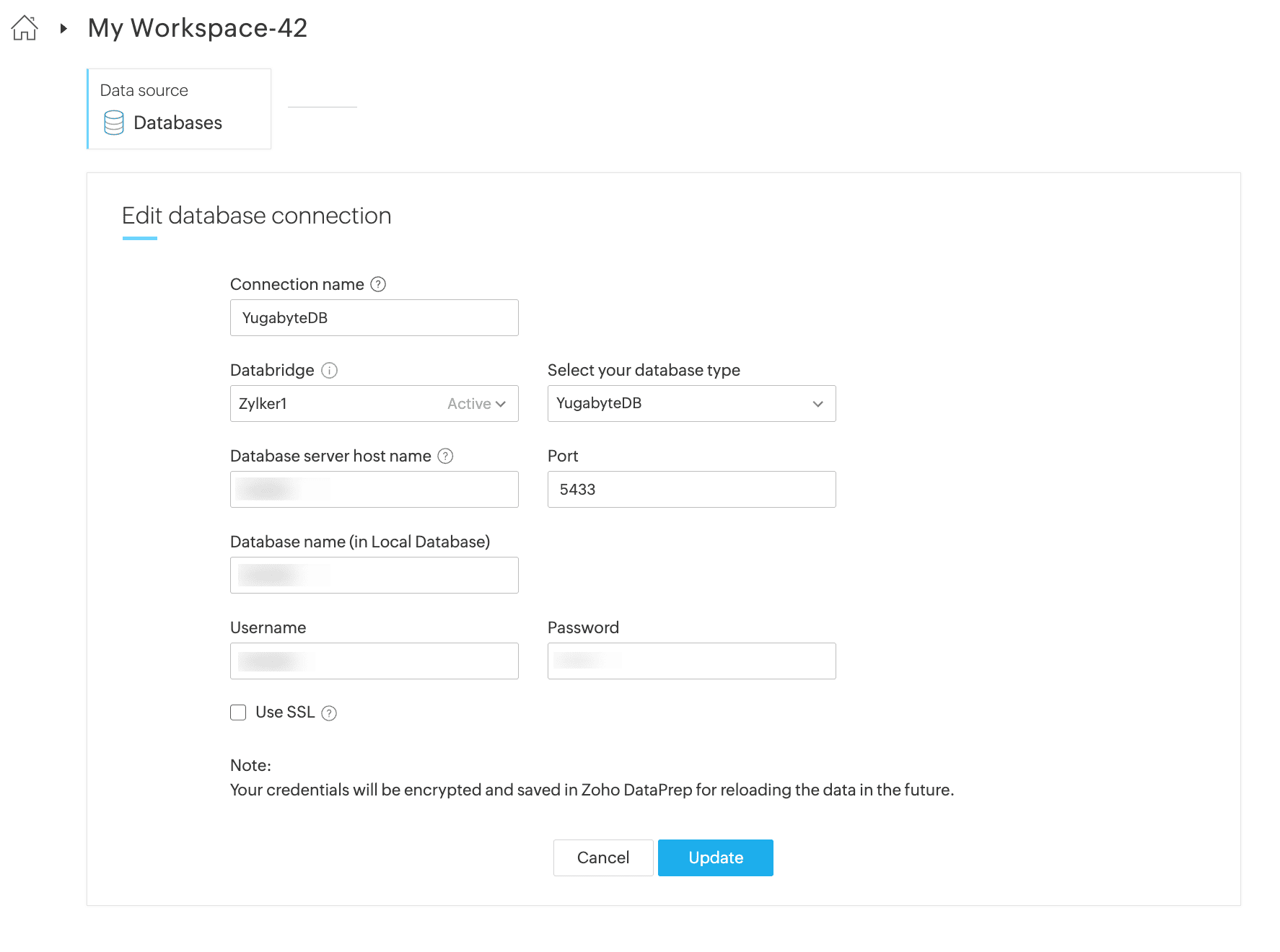1280x952 pixels.
Task: Open the Connection name help icon
Action: 378,284
